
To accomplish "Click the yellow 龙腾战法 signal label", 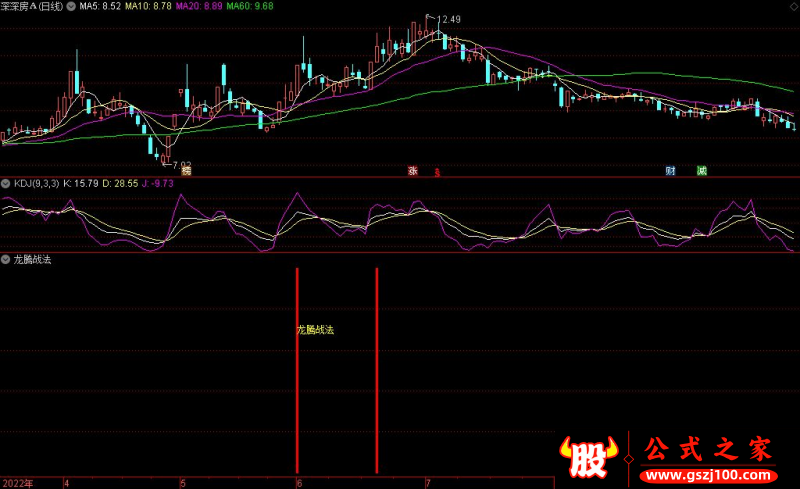I will [x=315, y=329].
